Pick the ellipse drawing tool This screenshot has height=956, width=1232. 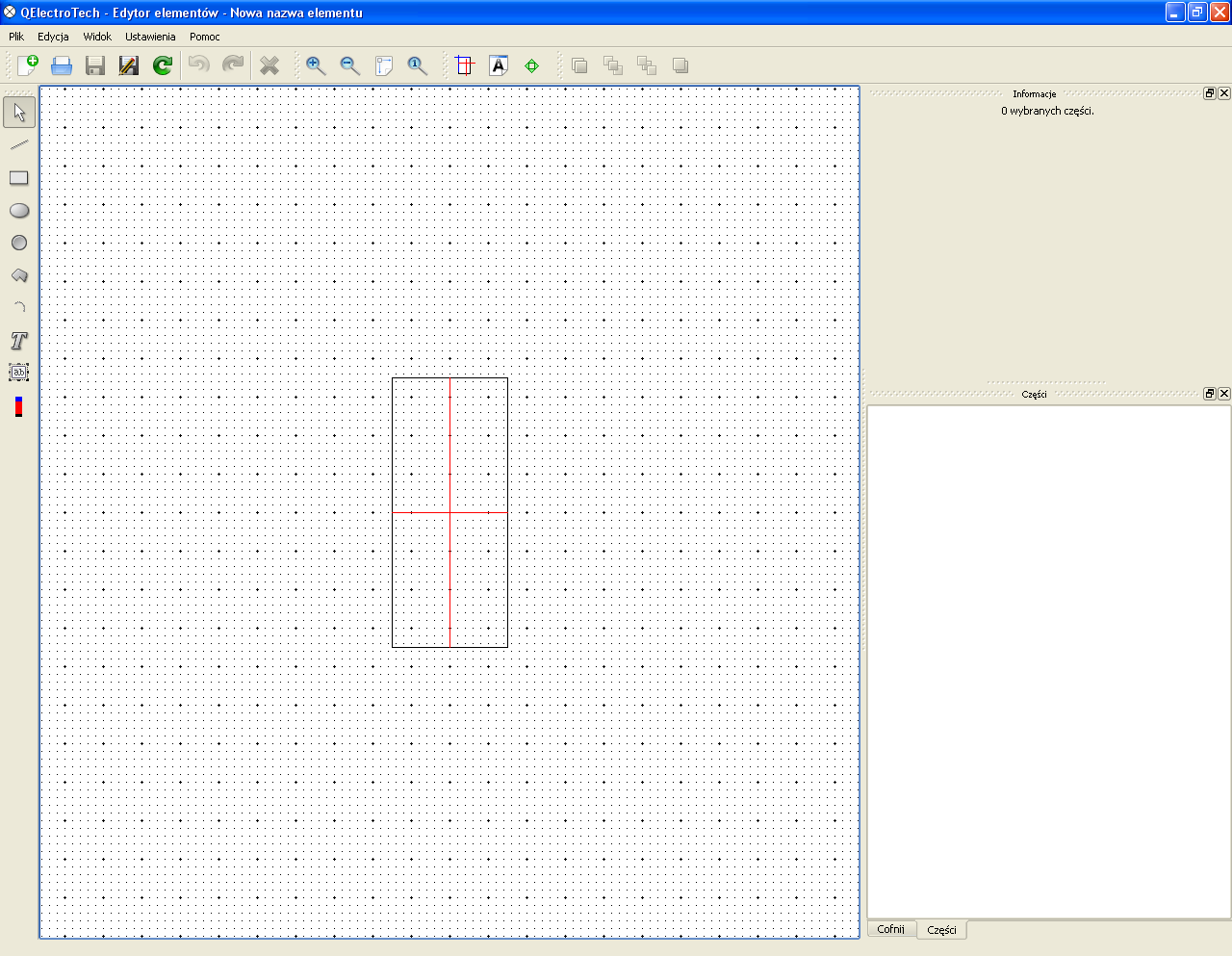click(19, 211)
